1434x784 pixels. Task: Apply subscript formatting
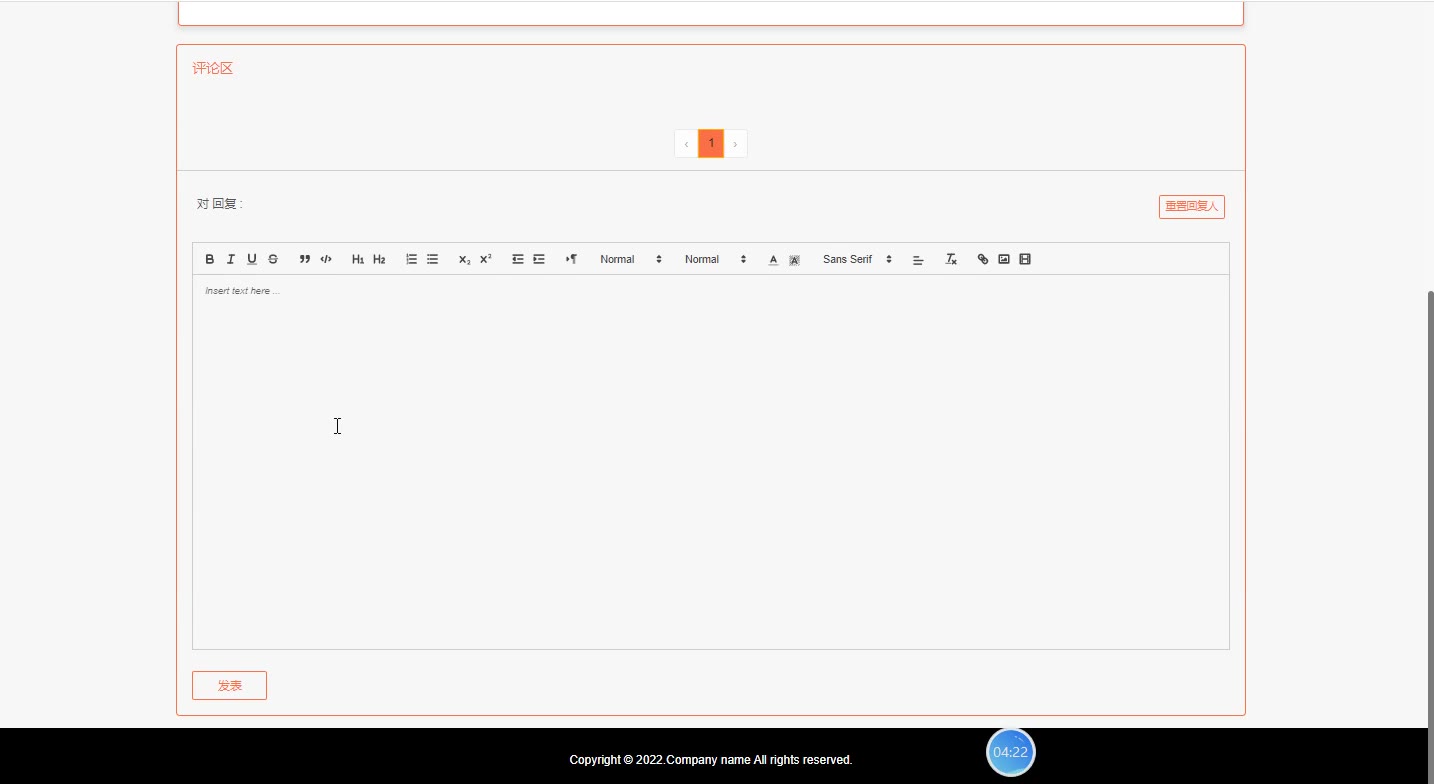(464, 259)
